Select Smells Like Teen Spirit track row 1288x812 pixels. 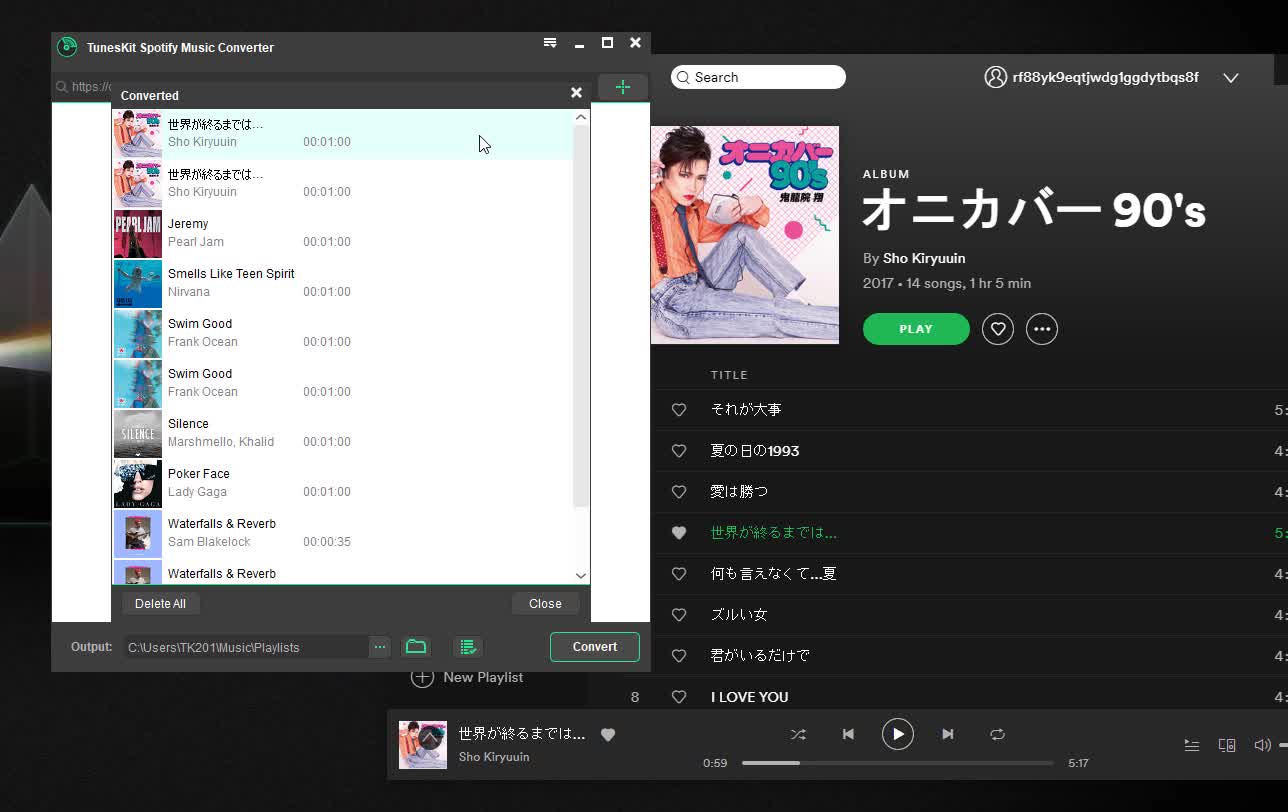(x=342, y=284)
